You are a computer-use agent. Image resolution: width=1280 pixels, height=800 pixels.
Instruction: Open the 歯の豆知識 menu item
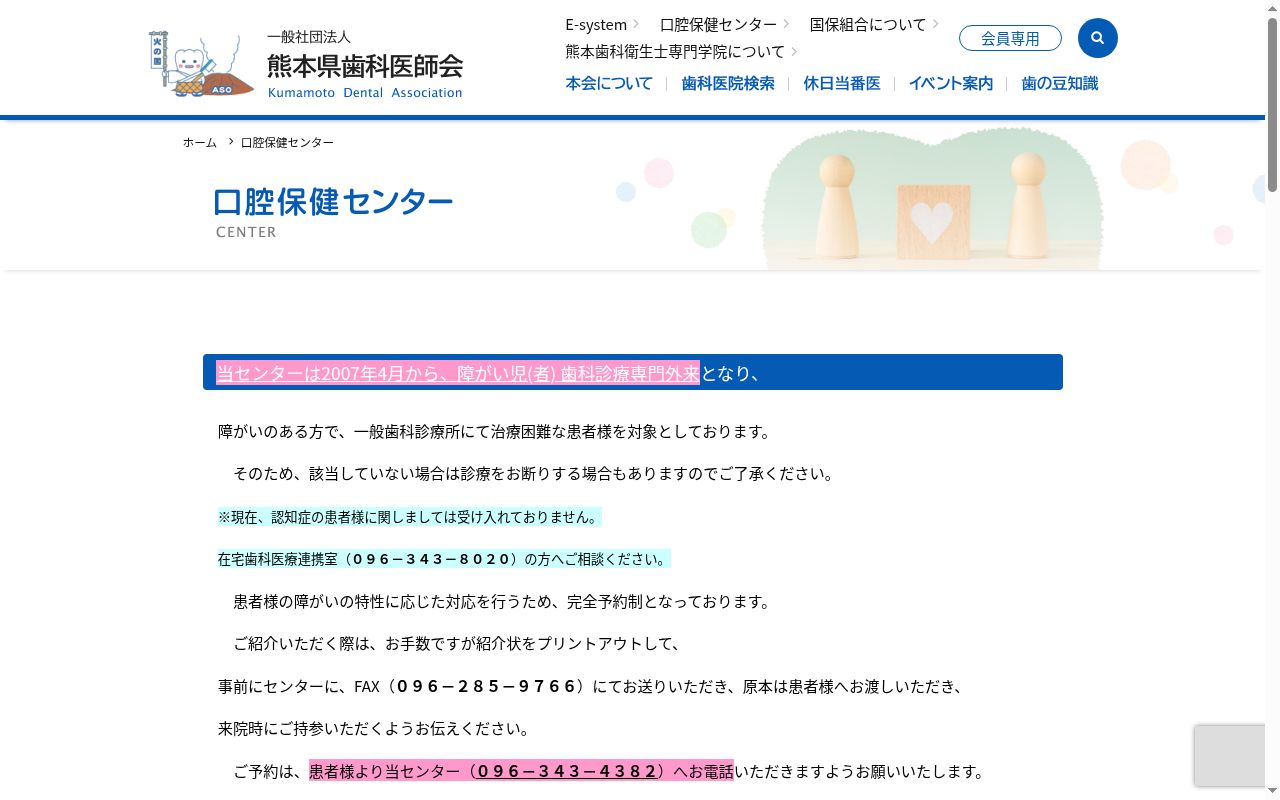click(1060, 83)
